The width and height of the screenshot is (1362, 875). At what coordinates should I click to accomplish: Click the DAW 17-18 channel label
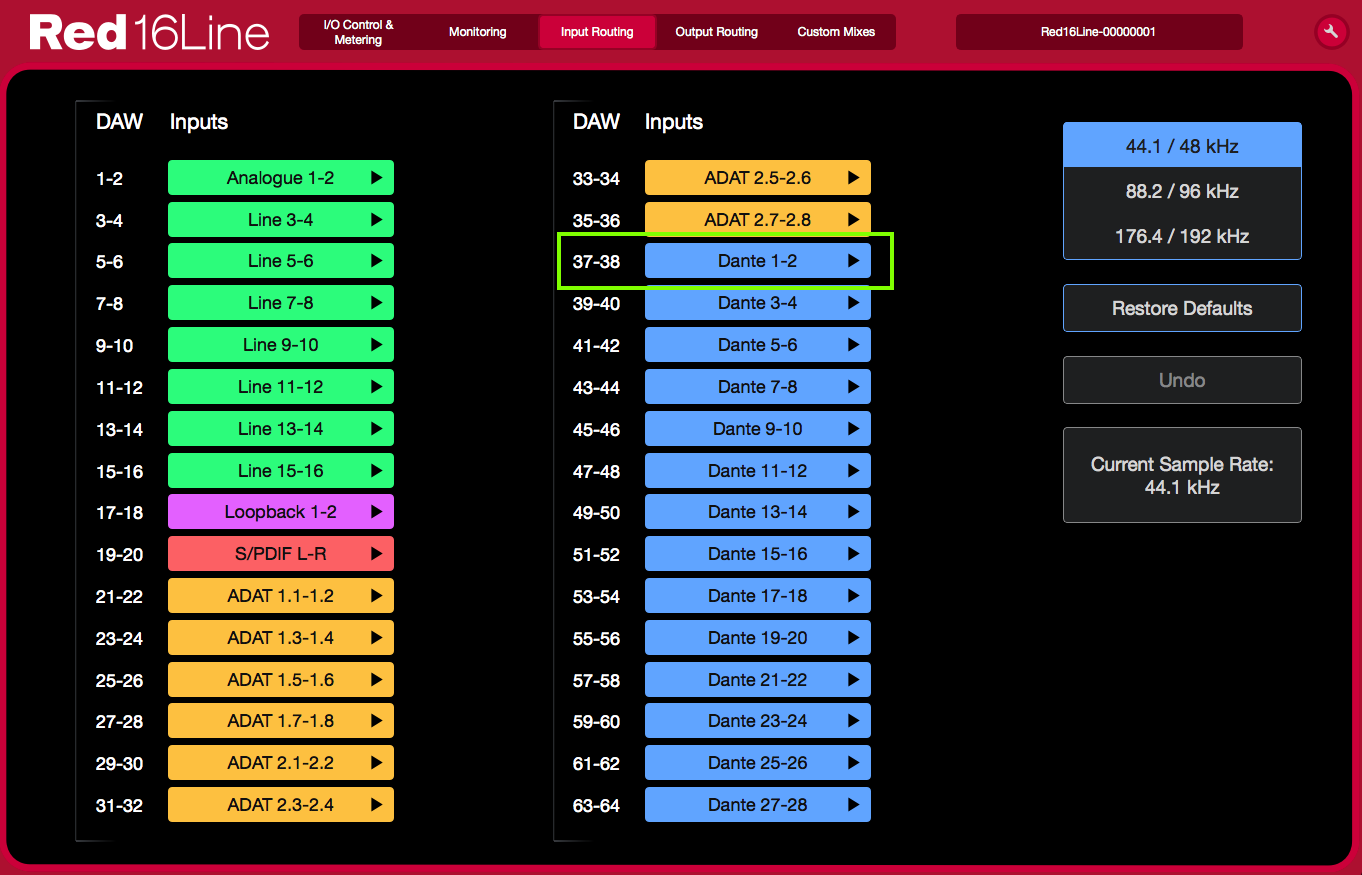click(119, 513)
